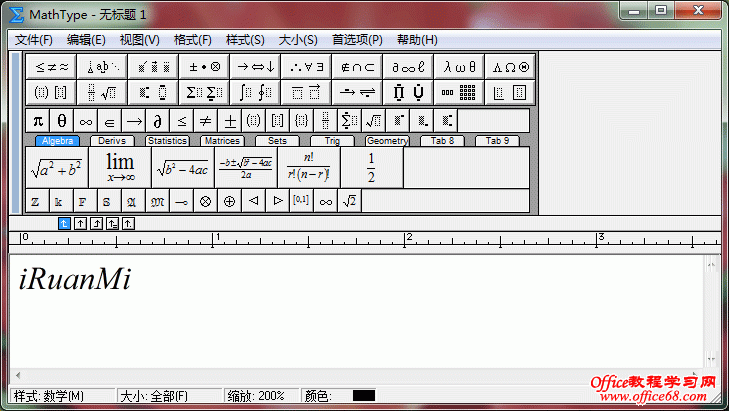
Task: Open the underbar and overbar templates palette
Action: [306, 93]
